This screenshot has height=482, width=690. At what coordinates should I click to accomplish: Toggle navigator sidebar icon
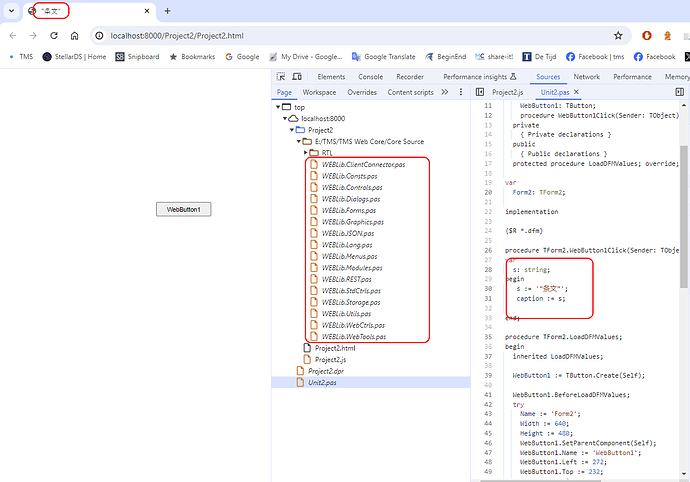tap(480, 92)
